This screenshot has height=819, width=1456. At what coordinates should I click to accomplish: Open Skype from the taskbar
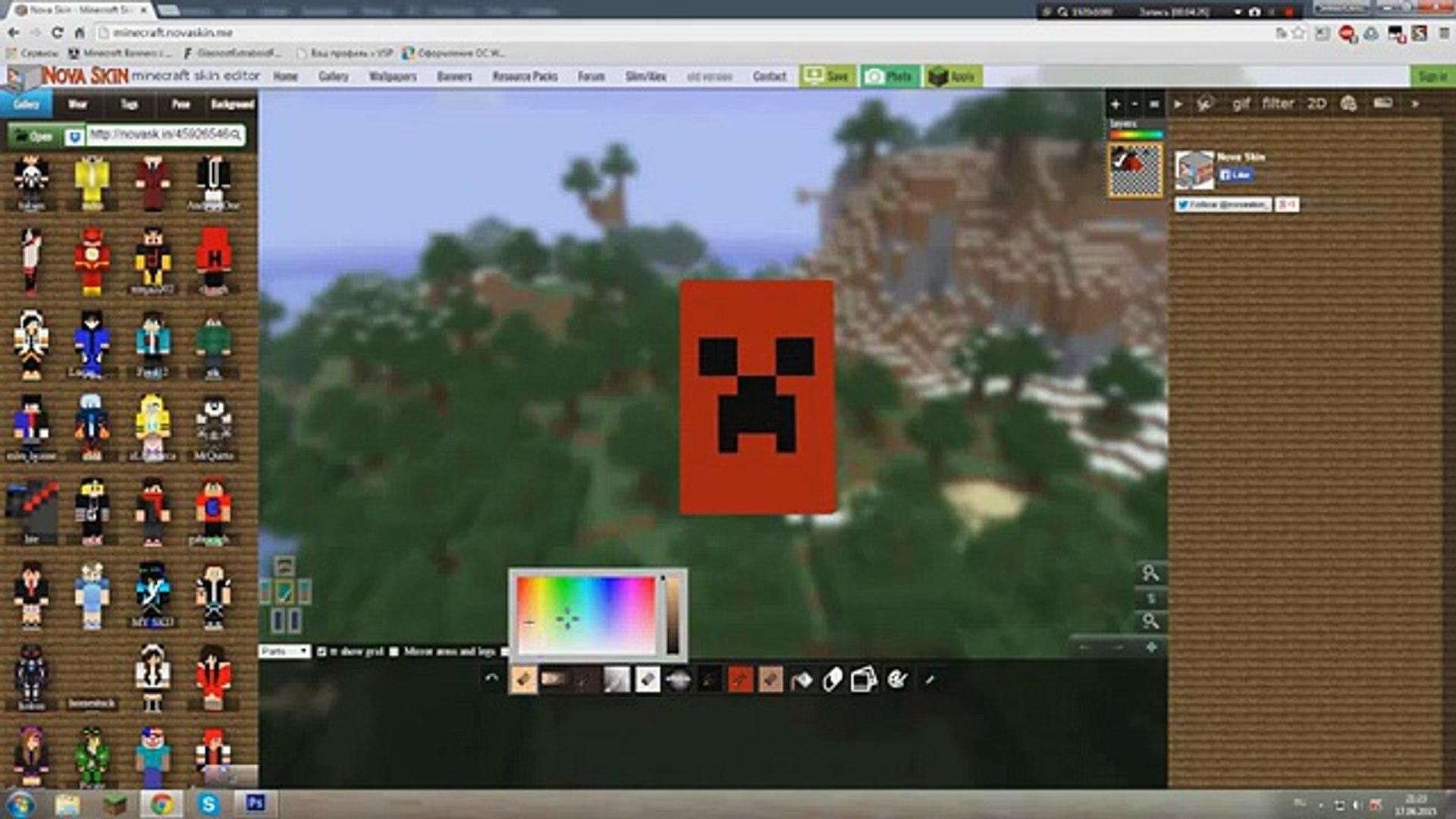pos(208,804)
